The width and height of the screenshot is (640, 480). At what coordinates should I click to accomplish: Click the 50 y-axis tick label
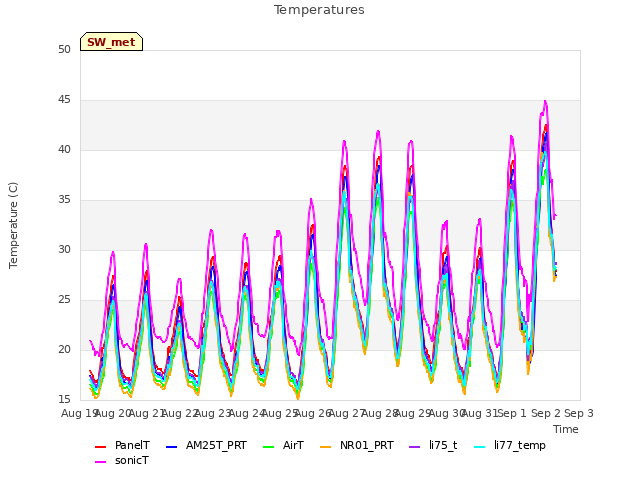tap(64, 49)
